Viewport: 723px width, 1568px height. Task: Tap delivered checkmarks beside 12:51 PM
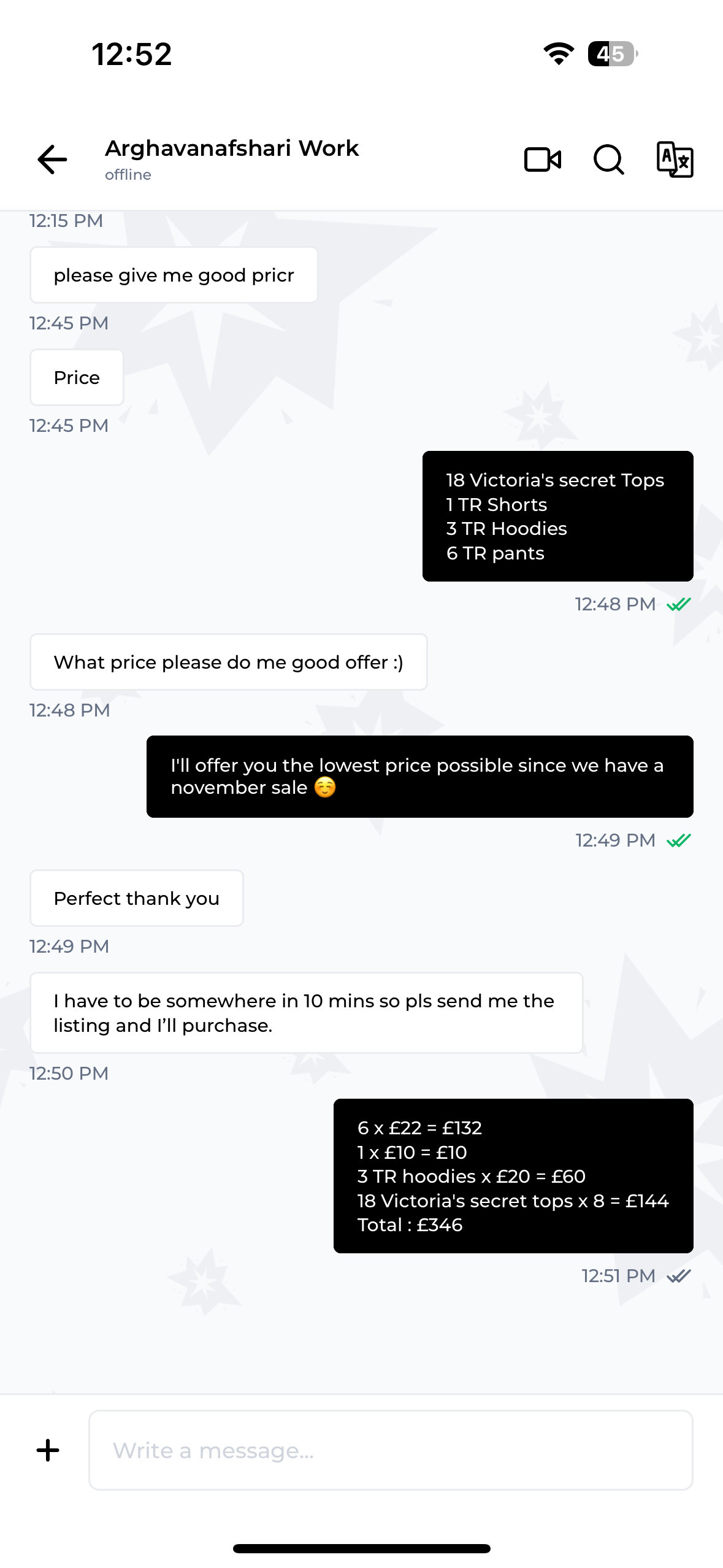click(679, 1276)
